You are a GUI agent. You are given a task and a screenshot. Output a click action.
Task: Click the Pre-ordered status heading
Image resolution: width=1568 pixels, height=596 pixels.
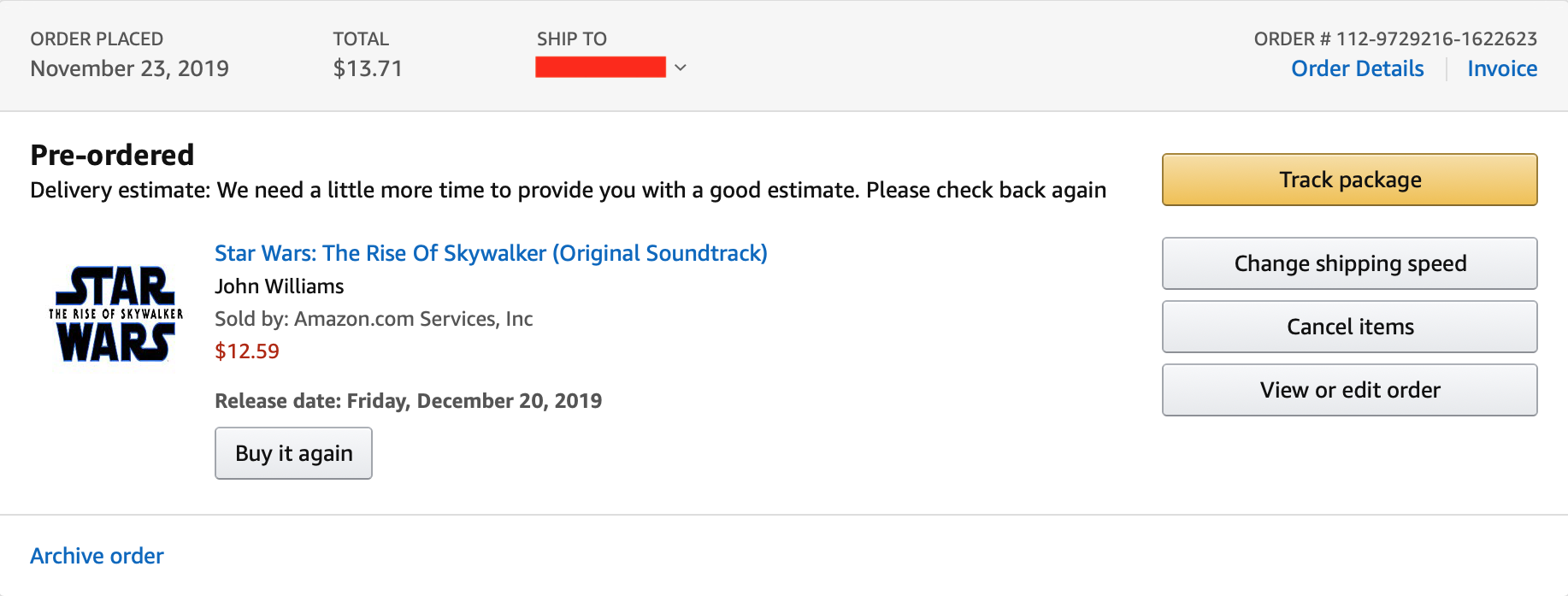point(112,155)
